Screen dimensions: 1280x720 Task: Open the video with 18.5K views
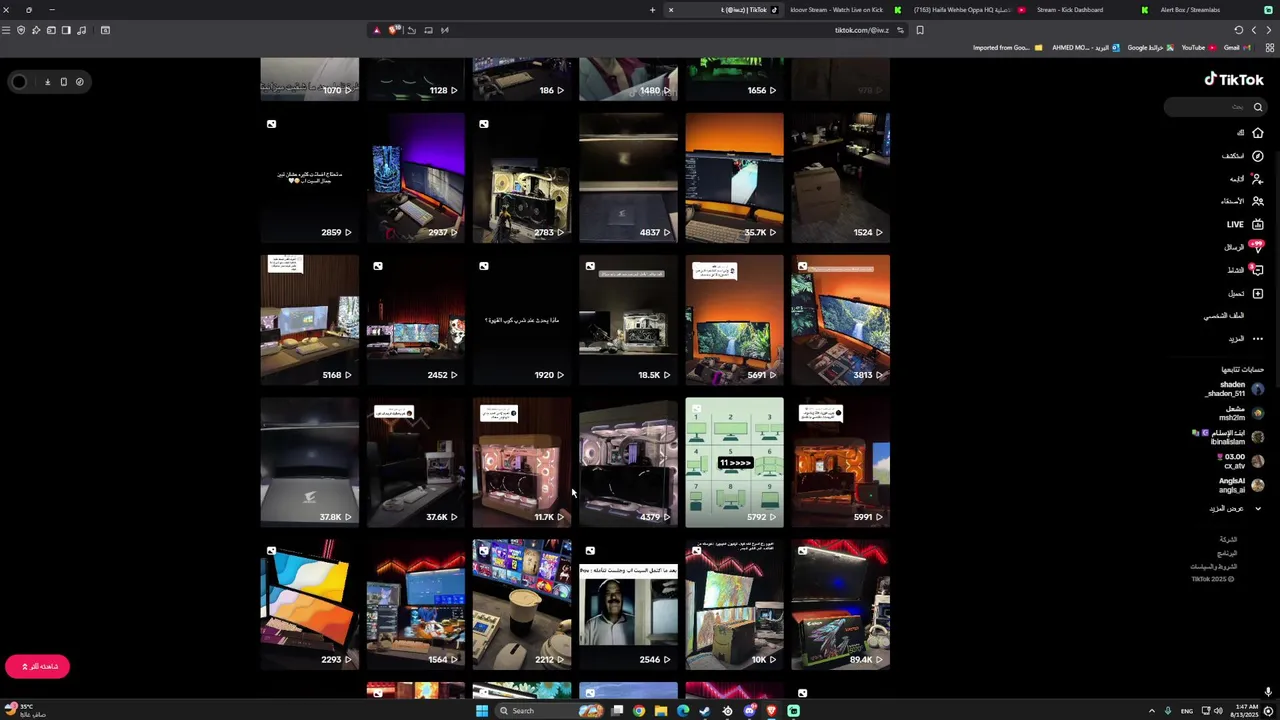coord(628,319)
